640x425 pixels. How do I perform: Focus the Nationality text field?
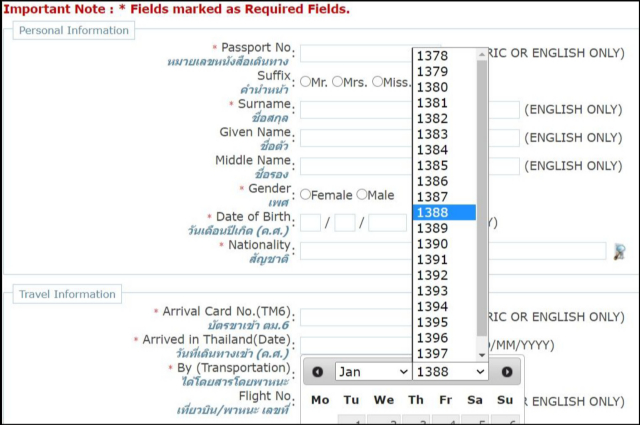(355, 251)
